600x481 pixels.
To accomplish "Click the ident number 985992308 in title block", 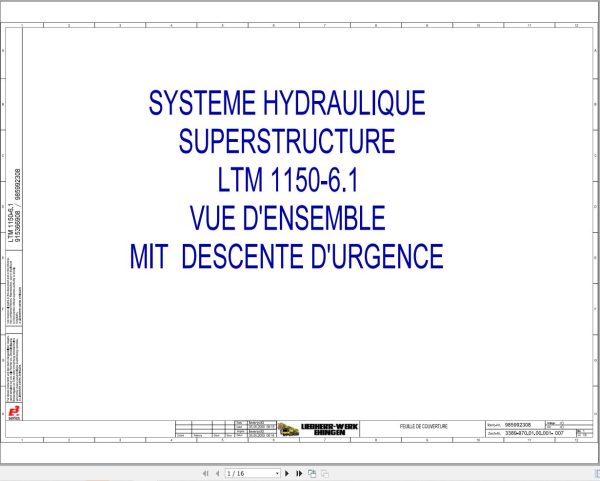I will coord(518,425).
